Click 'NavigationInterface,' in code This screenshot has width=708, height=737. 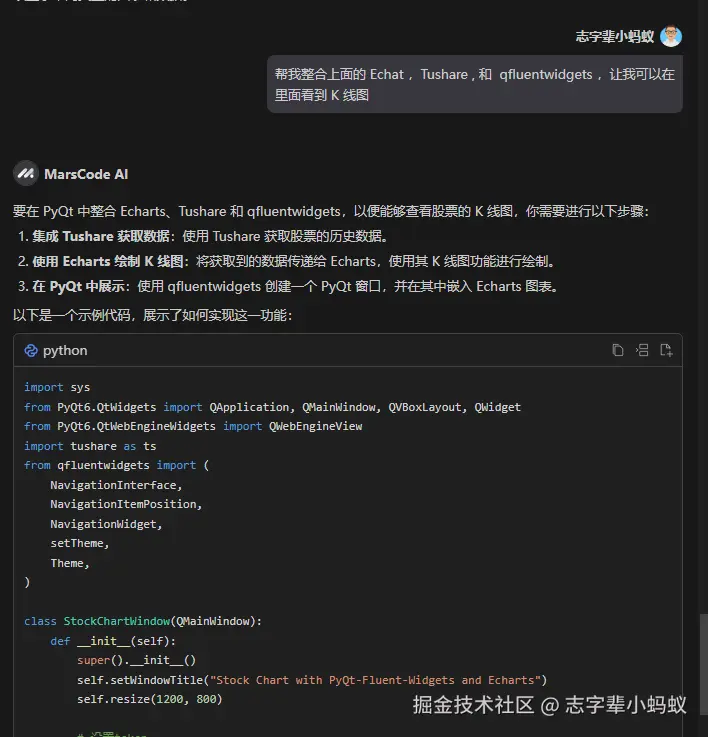[x=116, y=485]
